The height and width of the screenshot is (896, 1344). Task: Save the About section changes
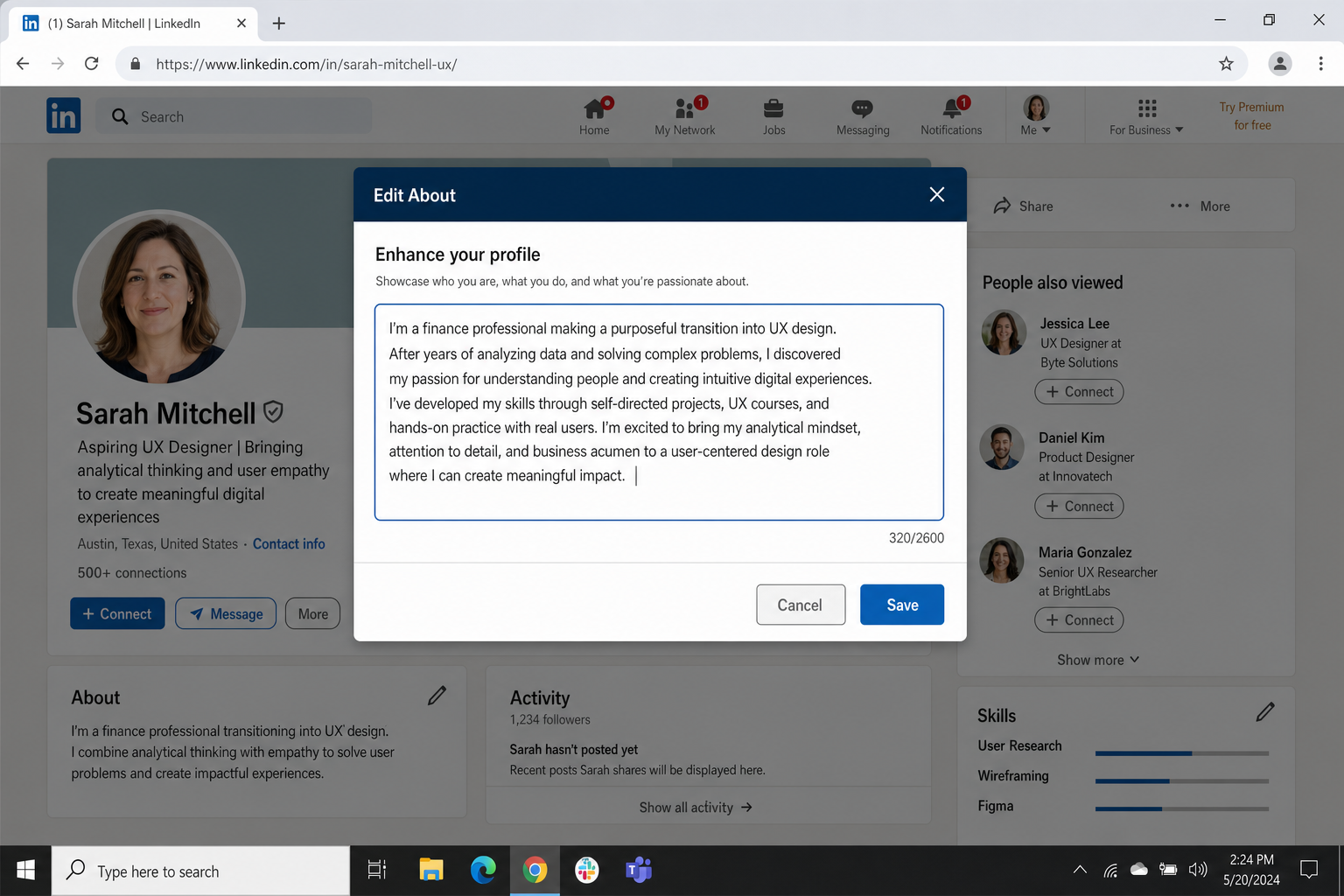click(902, 605)
